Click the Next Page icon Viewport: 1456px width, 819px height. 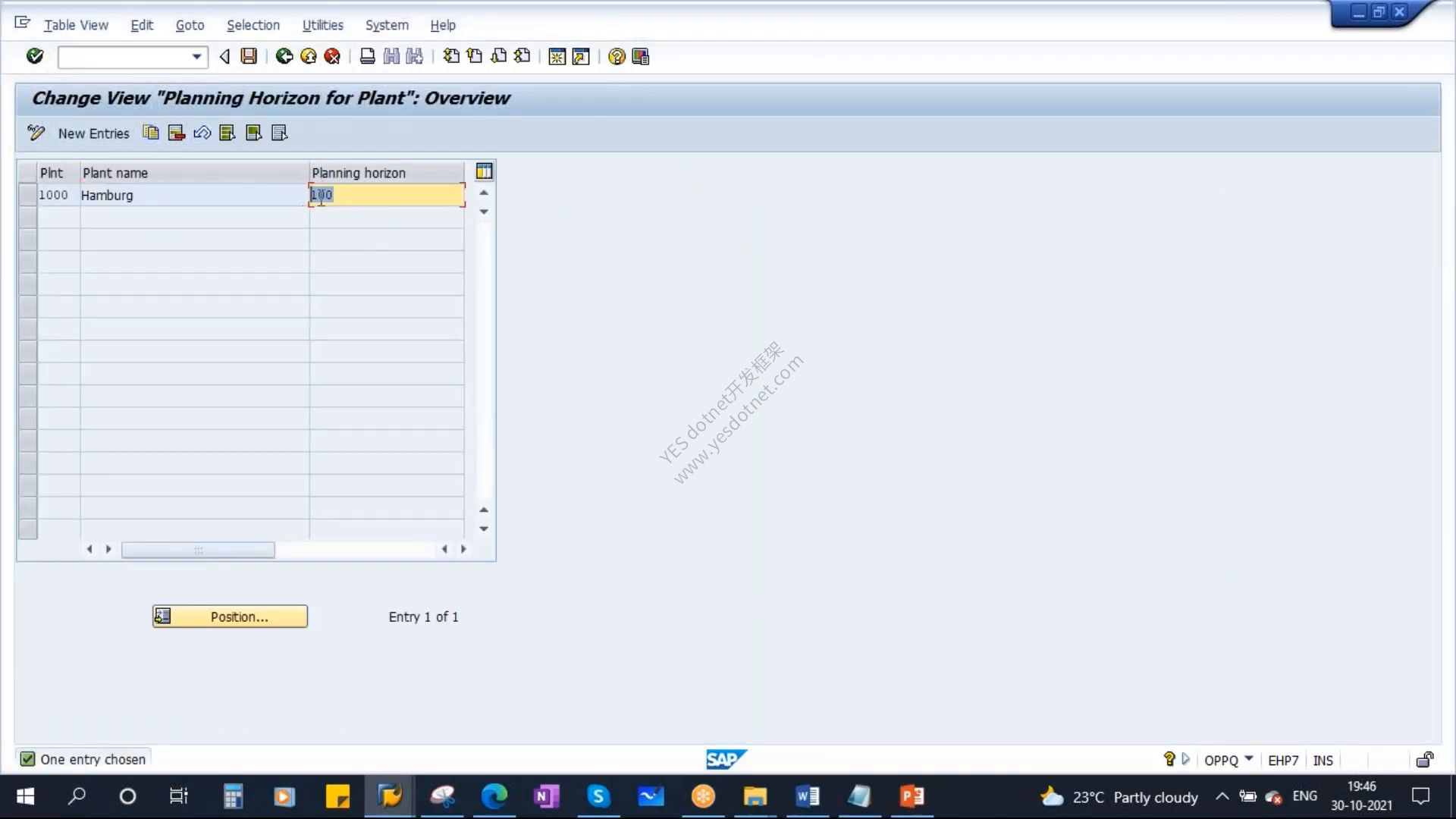(x=499, y=56)
